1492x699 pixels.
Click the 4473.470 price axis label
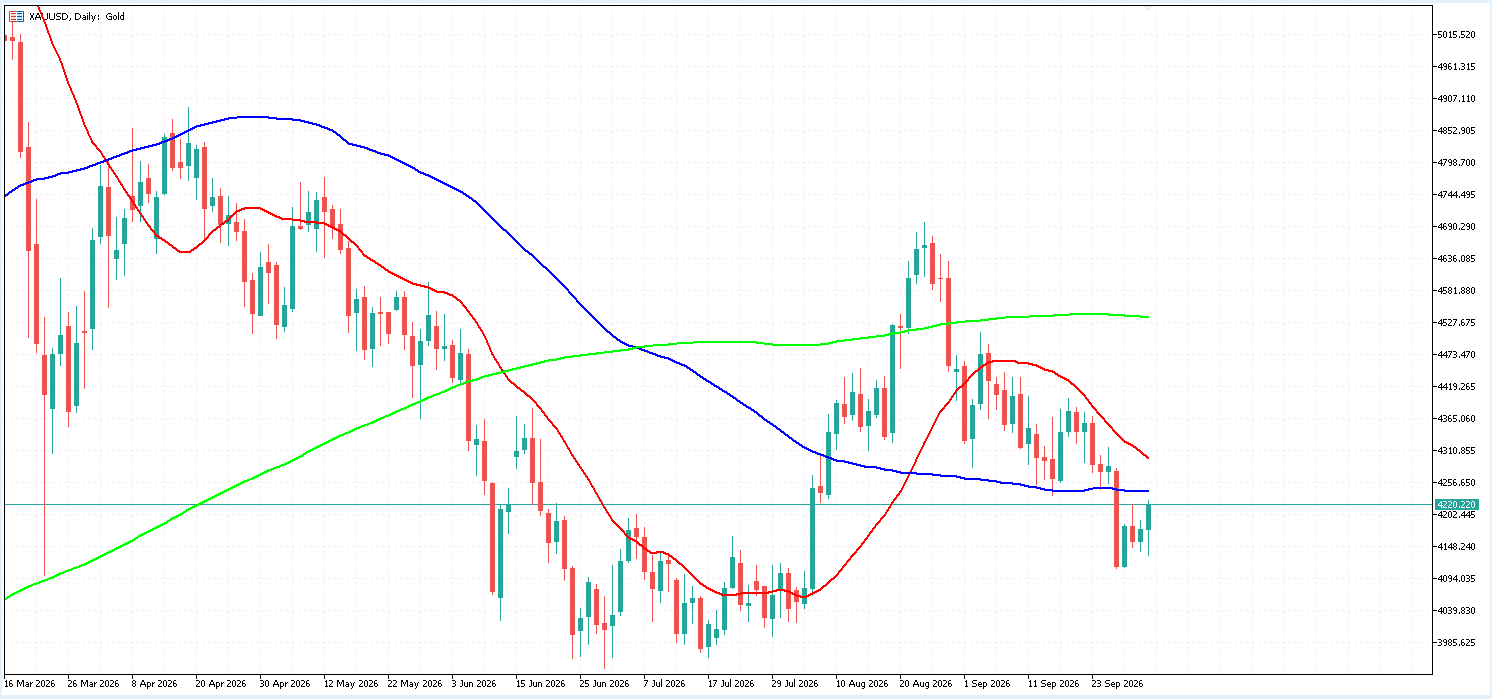(x=1456, y=355)
